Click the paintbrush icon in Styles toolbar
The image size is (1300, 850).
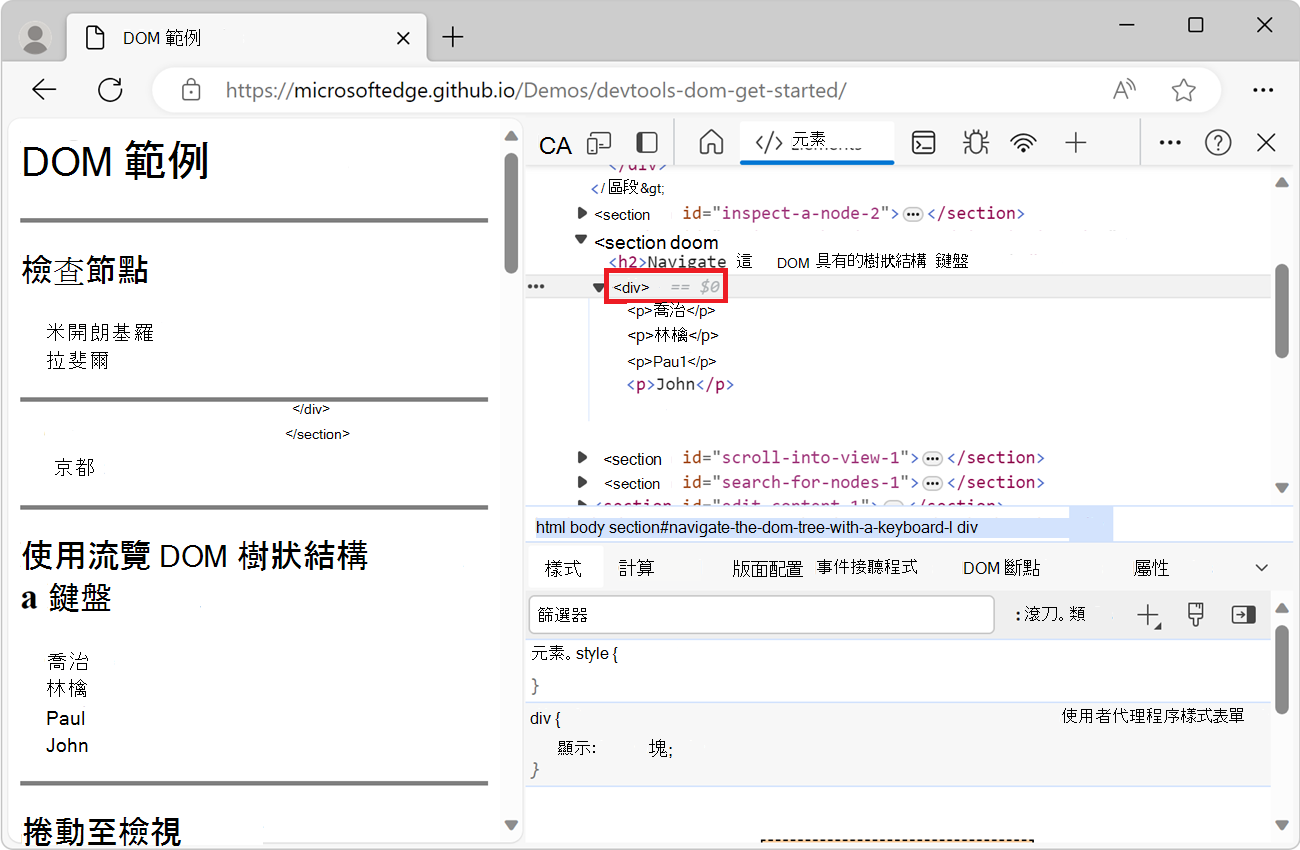1195,615
